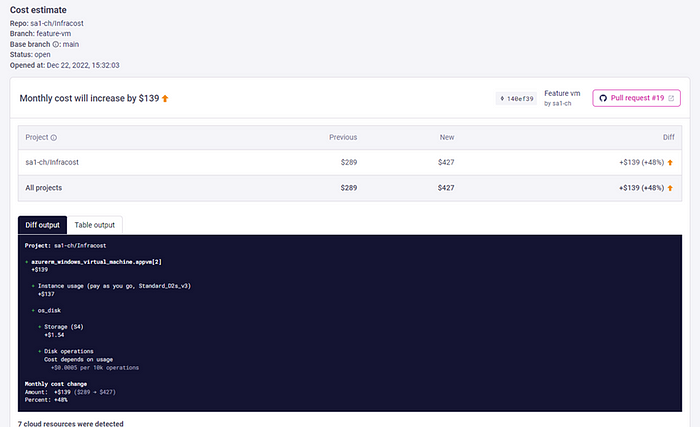
Task: Click +$139 (+48%) in sa1-ch/infracost row
Action: tap(642, 162)
